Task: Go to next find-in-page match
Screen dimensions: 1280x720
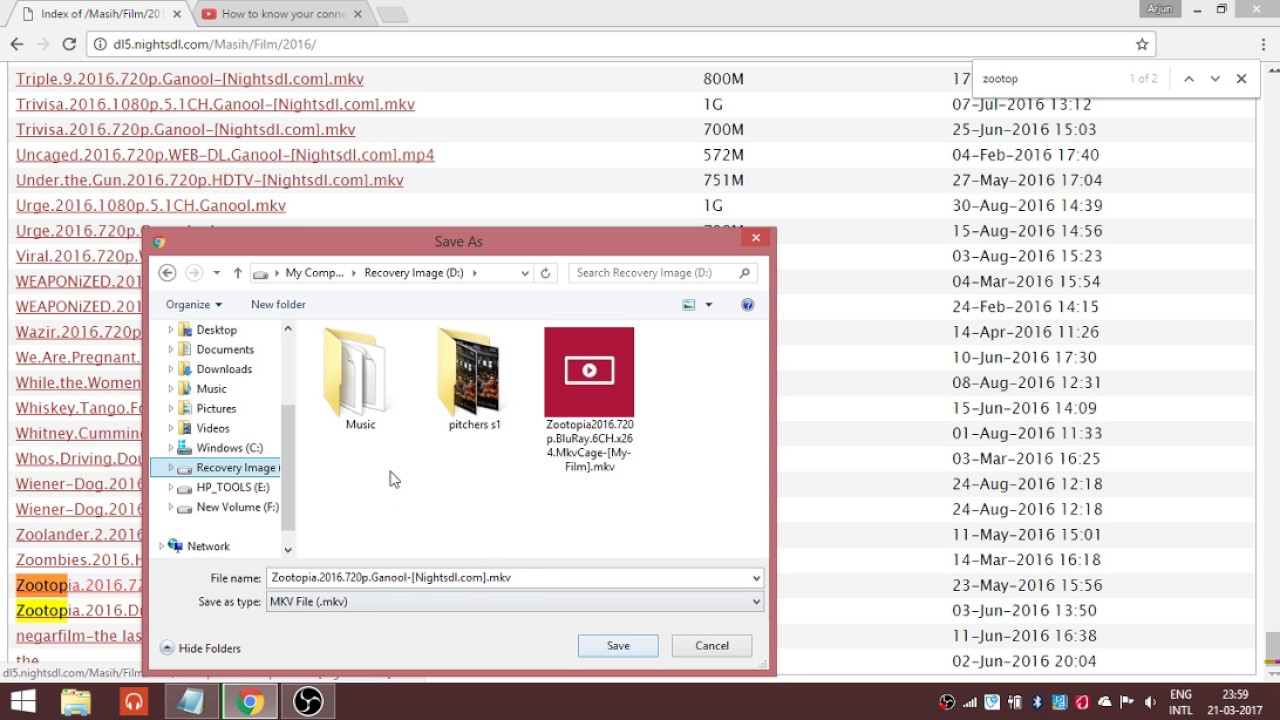Action: coord(1215,79)
